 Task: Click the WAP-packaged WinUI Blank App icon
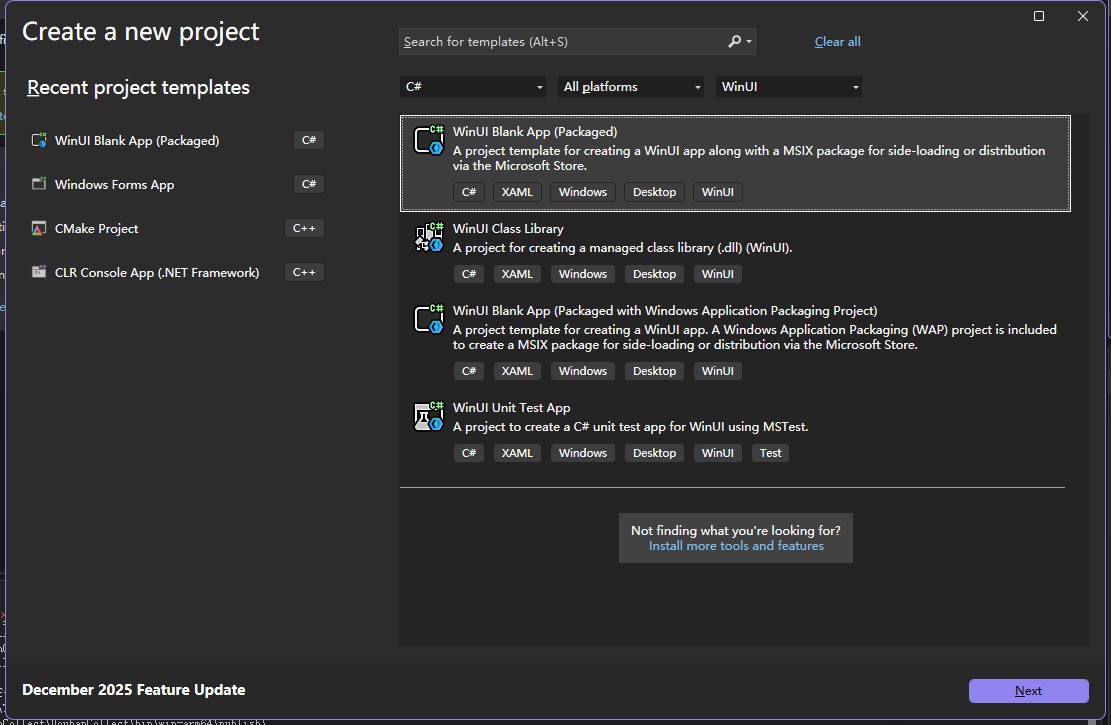[429, 319]
